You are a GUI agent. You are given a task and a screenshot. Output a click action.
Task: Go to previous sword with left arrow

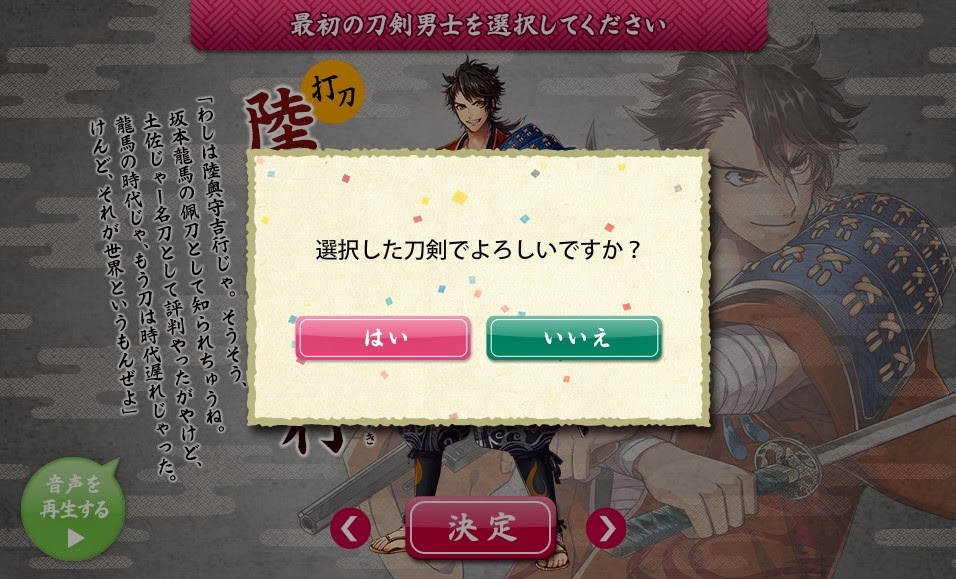pos(350,528)
